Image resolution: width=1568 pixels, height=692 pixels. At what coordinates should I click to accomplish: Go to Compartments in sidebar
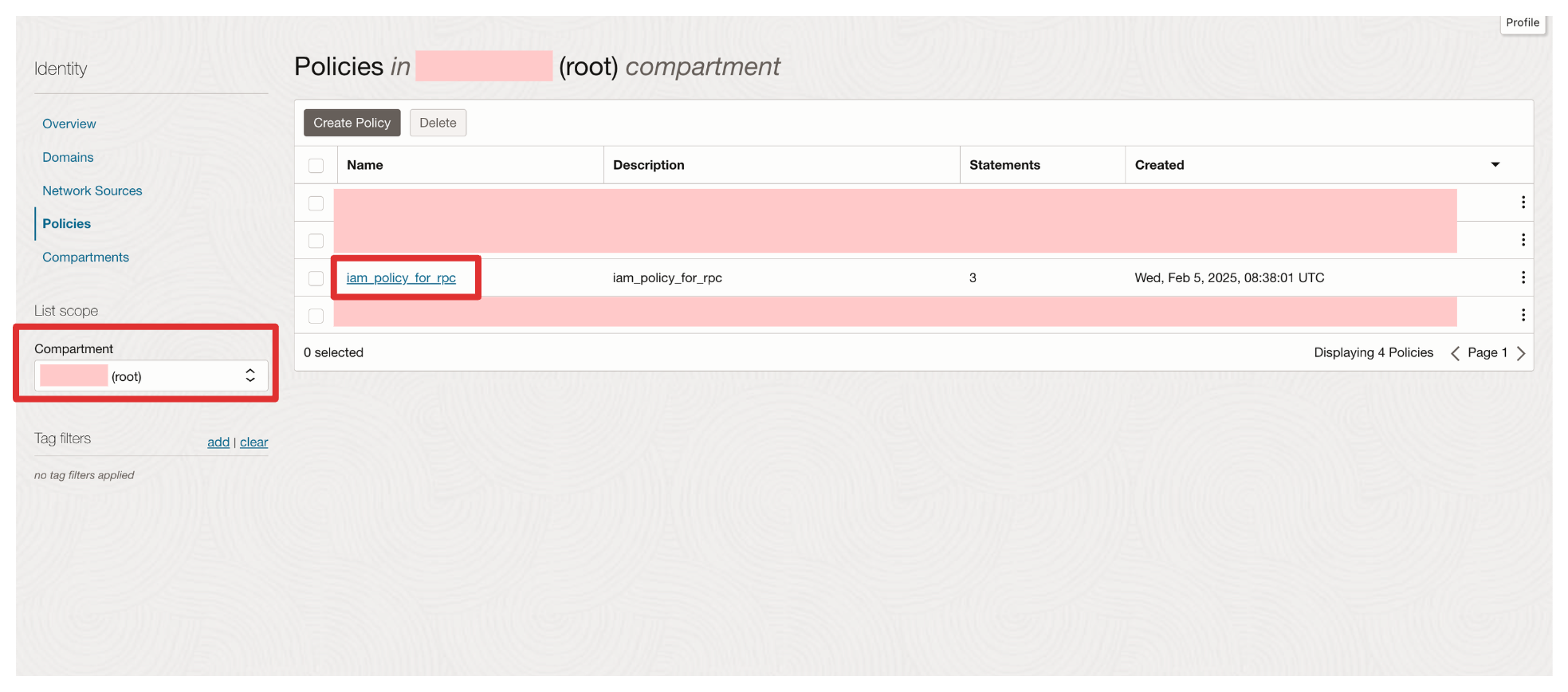tap(85, 257)
